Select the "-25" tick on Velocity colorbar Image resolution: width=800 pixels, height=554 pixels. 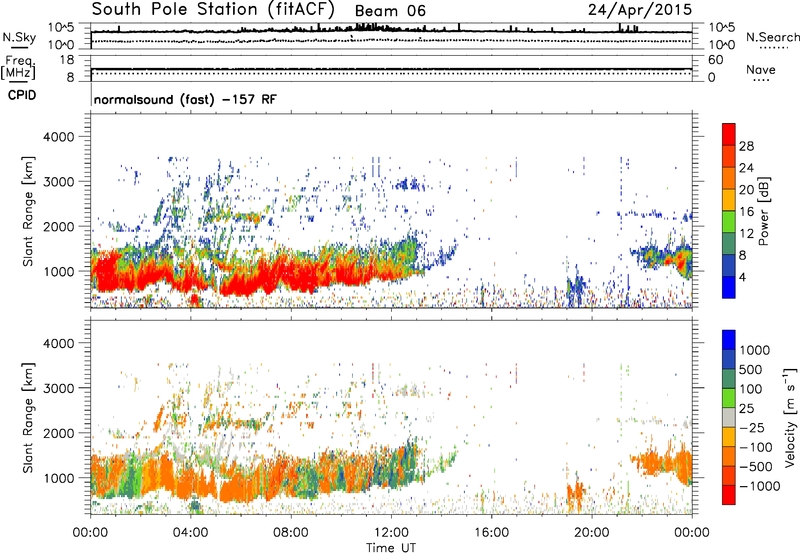(x=752, y=428)
